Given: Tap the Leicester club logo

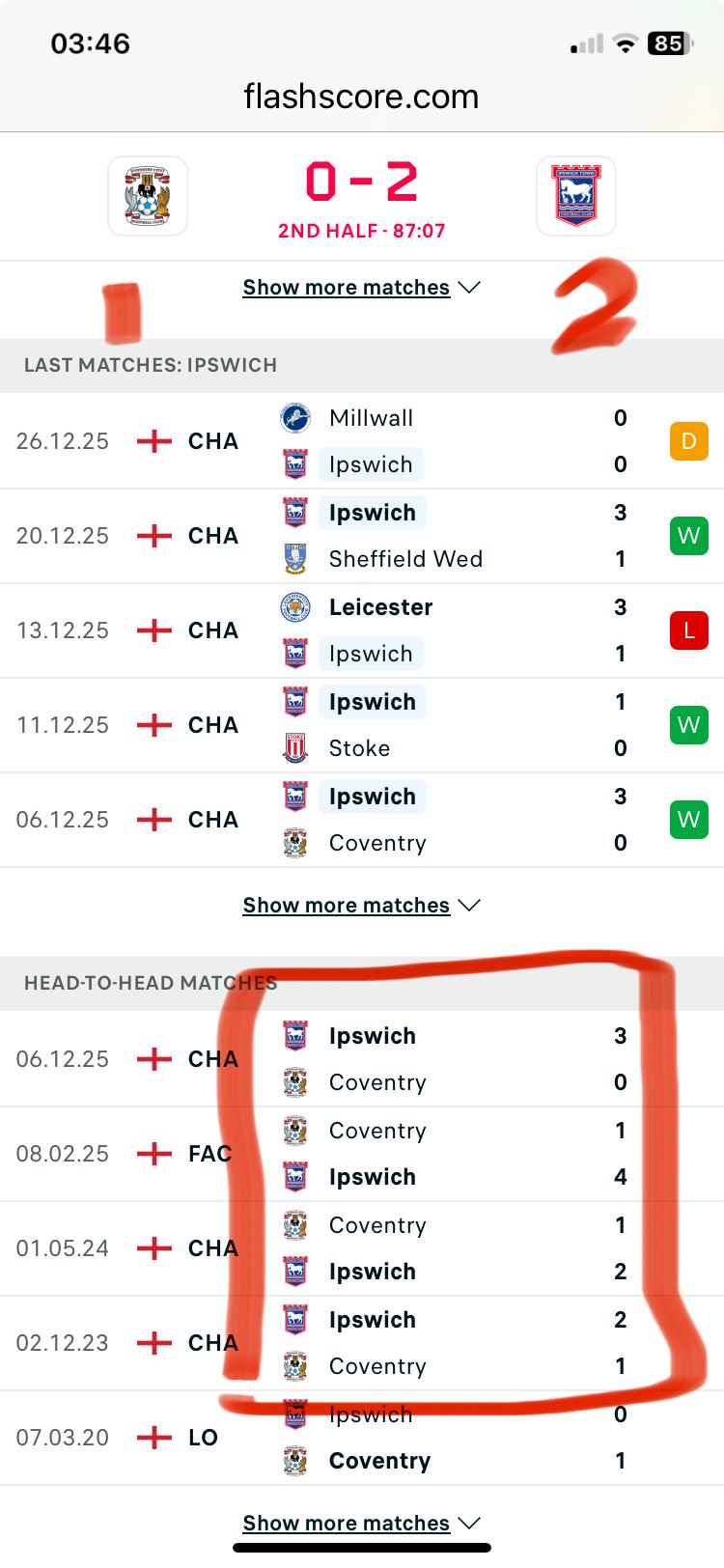Looking at the screenshot, I should tap(294, 607).
